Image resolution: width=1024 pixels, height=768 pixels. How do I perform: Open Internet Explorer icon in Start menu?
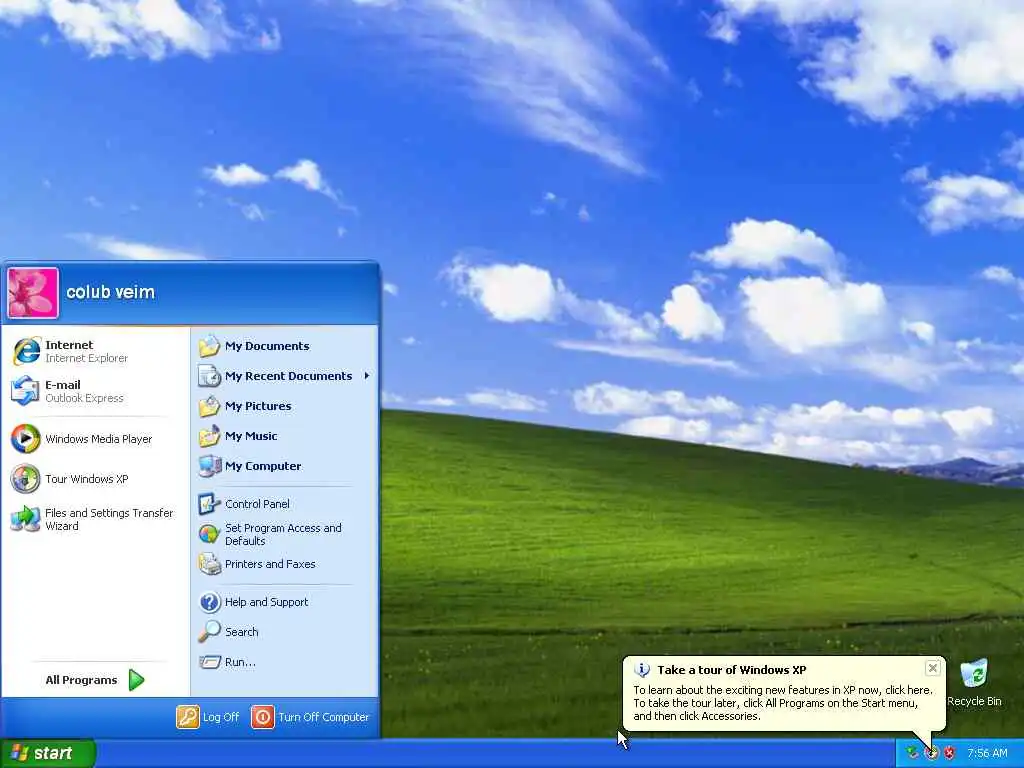pos(26,351)
